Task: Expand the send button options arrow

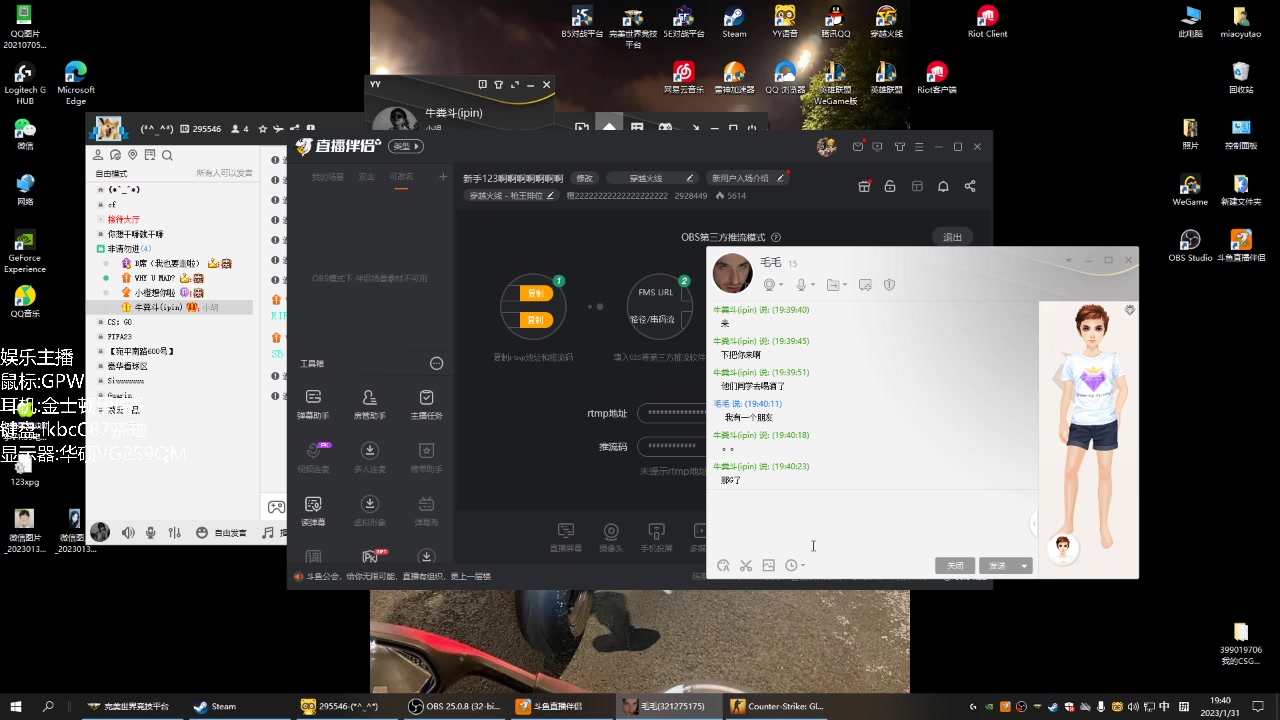Action: (x=1024, y=566)
